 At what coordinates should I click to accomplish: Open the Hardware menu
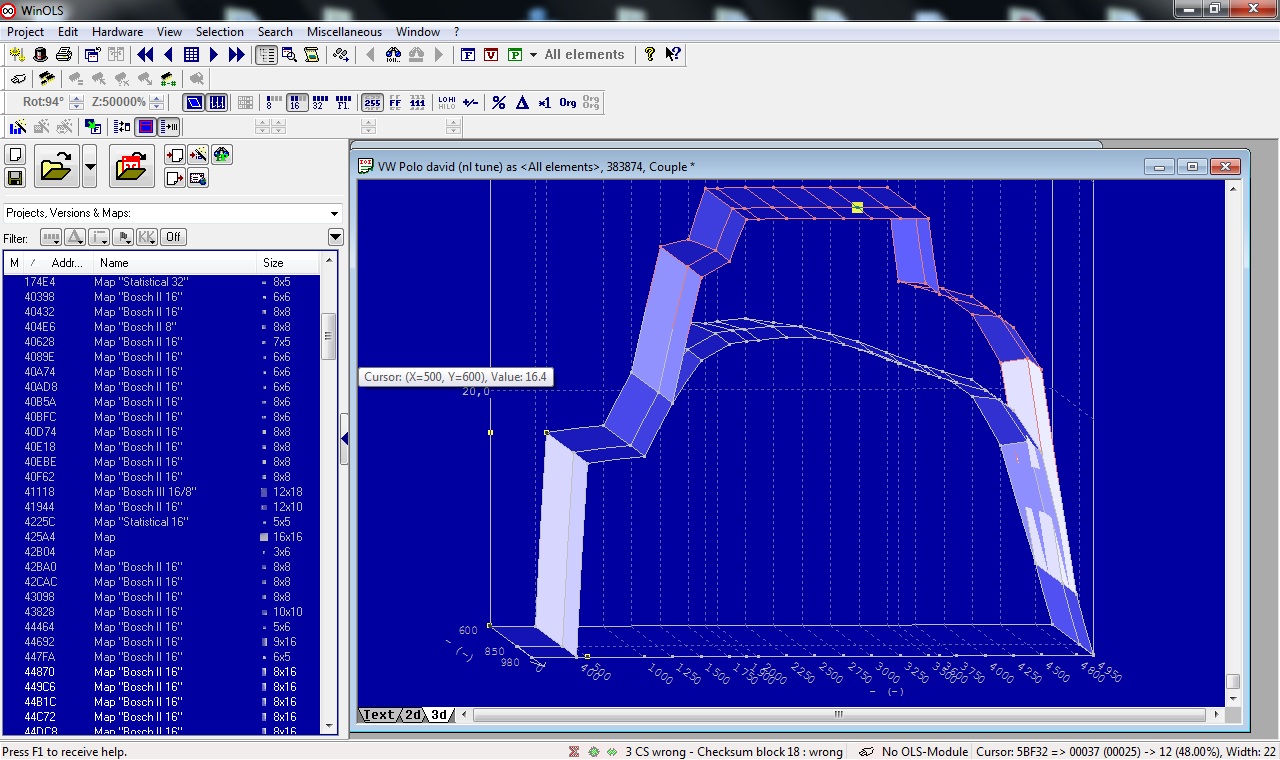(117, 32)
